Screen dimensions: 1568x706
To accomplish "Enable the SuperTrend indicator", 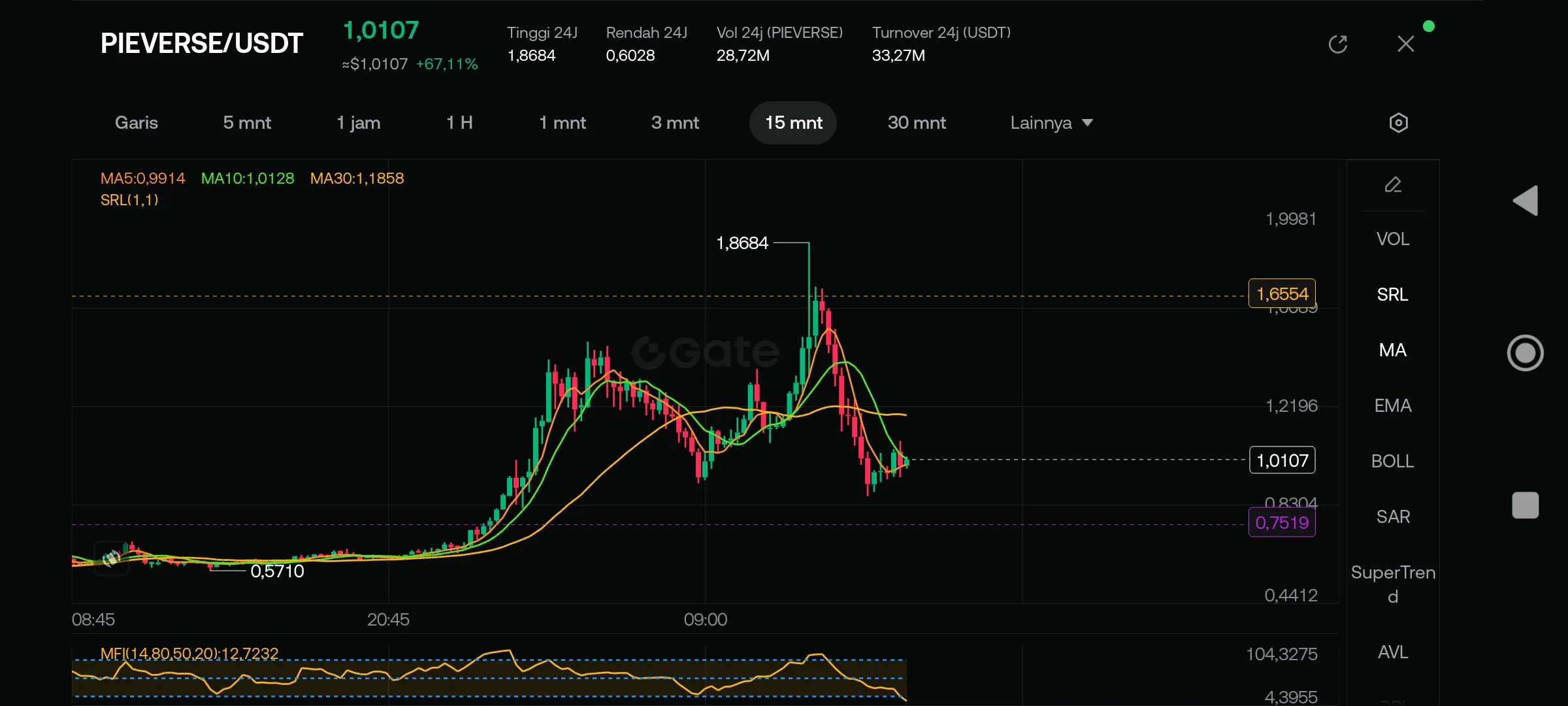I will (x=1393, y=584).
